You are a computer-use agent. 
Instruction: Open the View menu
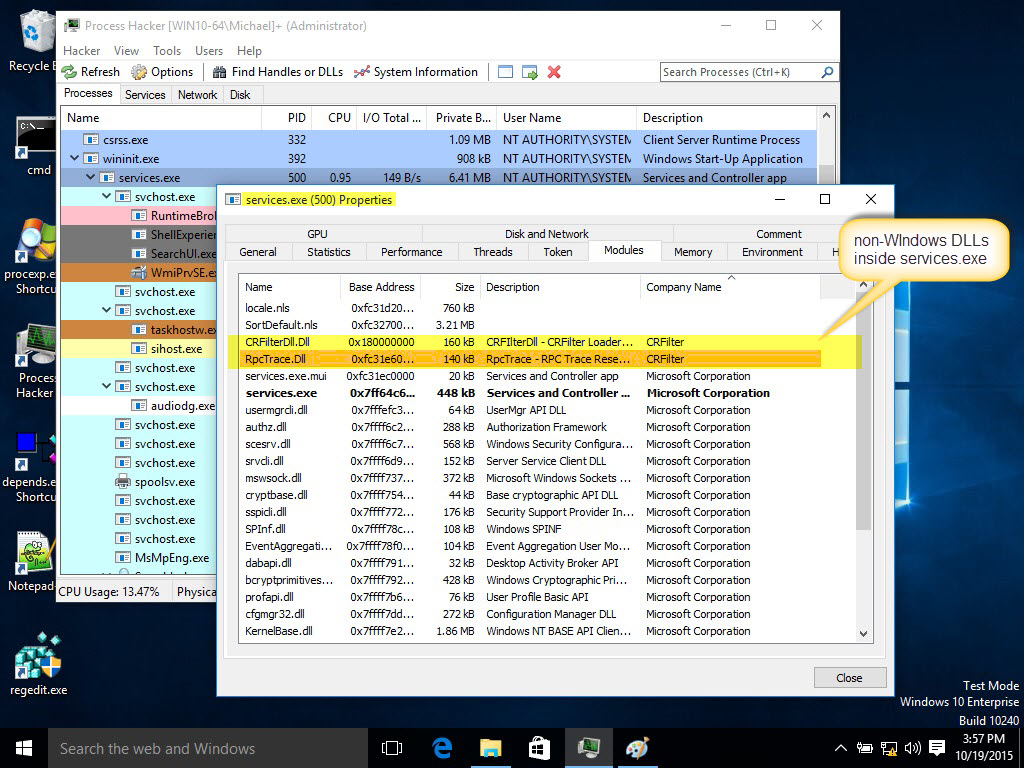coord(126,50)
